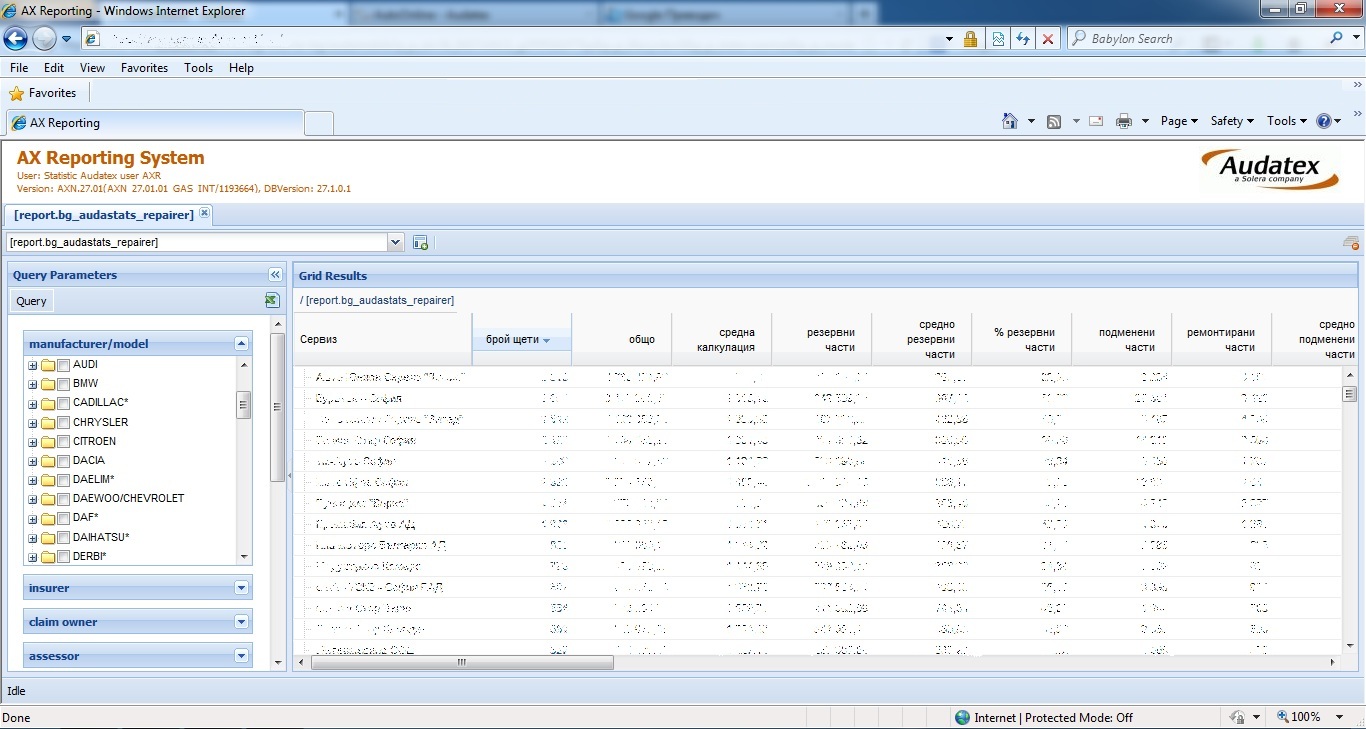The image size is (1366, 729).
Task: Tick the DAF* checkbox
Action: coord(63,518)
